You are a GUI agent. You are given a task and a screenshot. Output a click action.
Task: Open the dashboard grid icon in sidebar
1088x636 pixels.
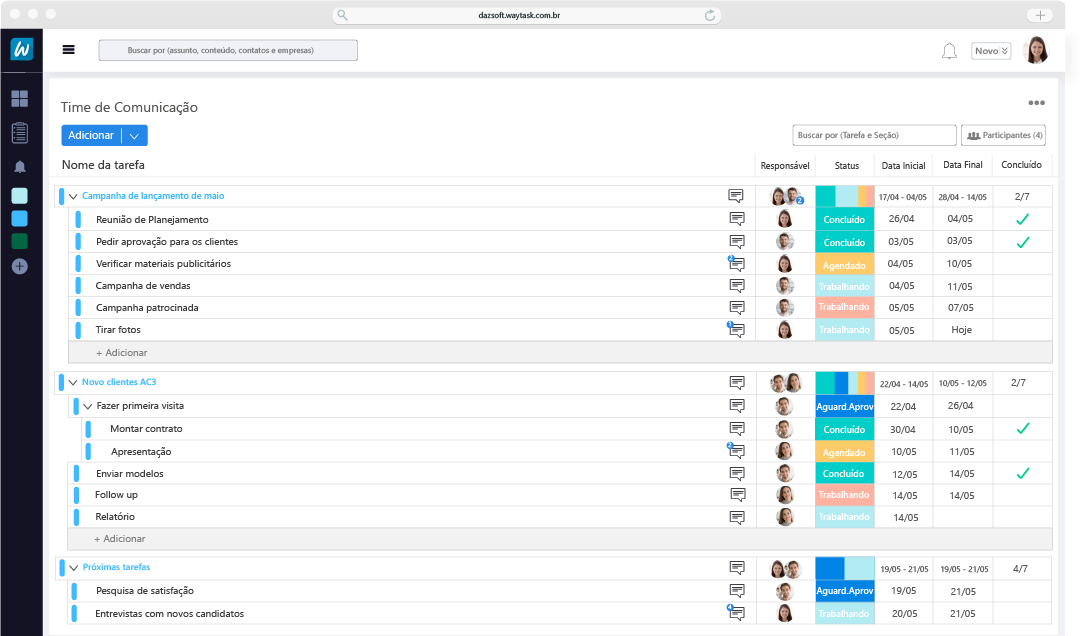pos(20,99)
